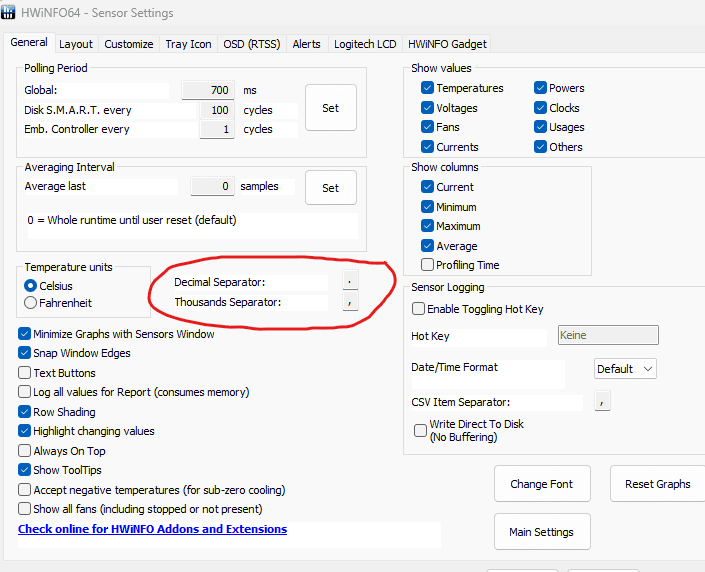Toggle the Currents checkbox

[x=427, y=147]
